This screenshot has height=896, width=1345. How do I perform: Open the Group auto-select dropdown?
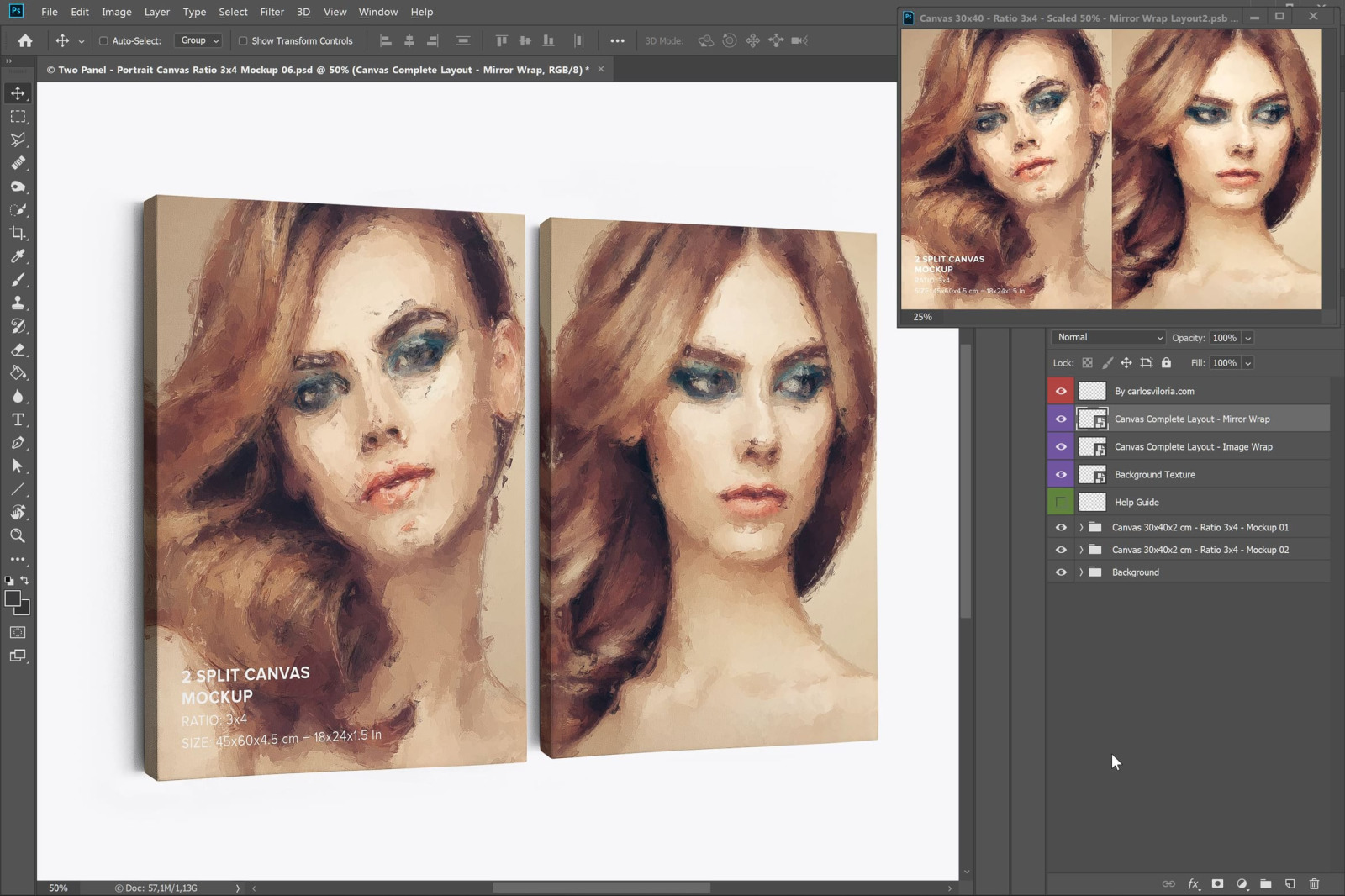[199, 40]
